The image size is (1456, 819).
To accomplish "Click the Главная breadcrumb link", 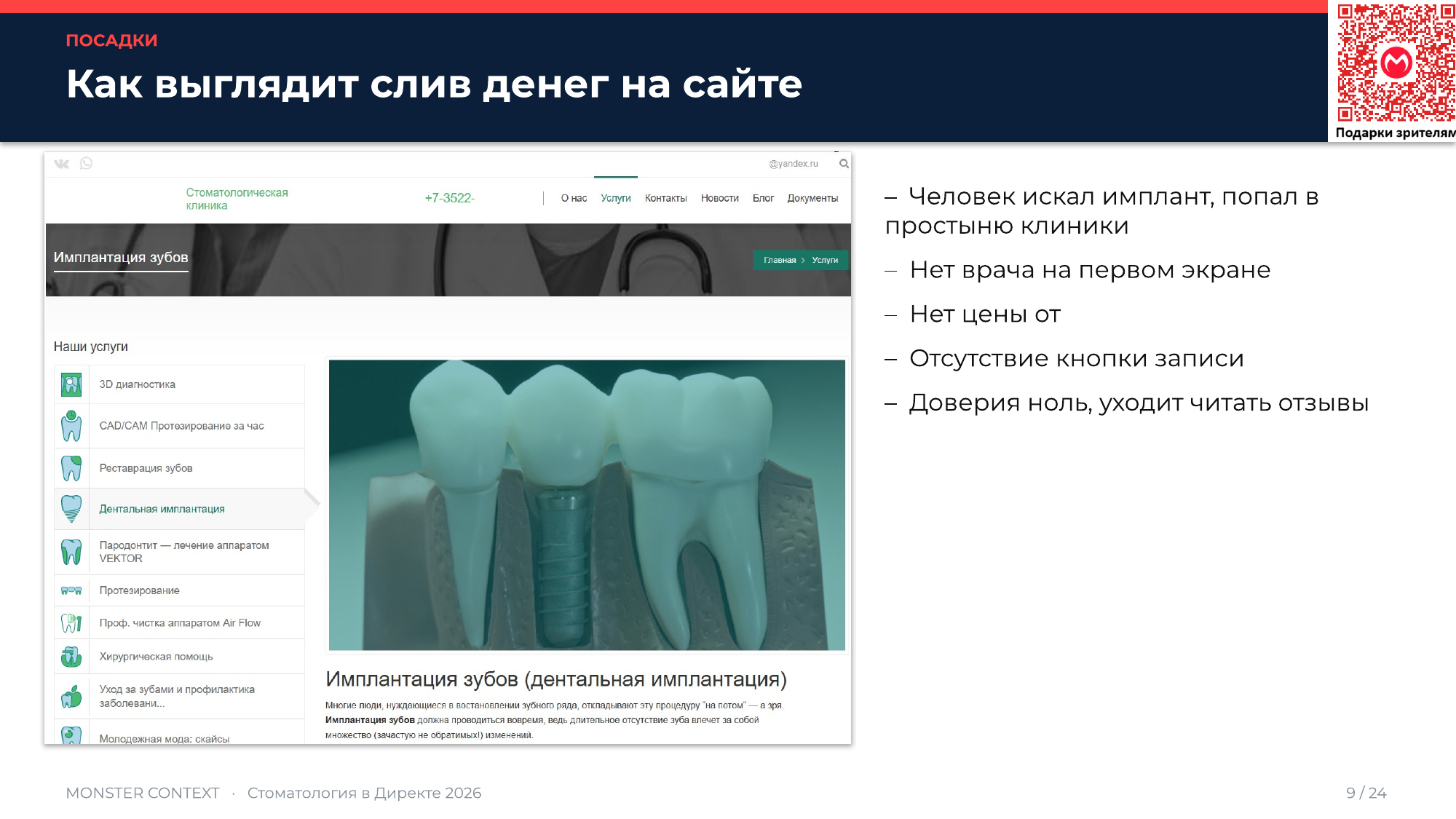I will (x=780, y=260).
